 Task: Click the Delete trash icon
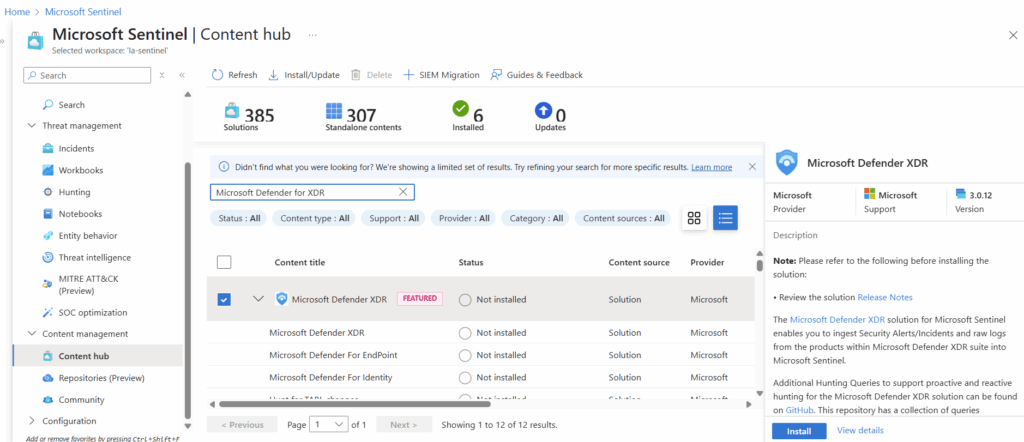(356, 75)
